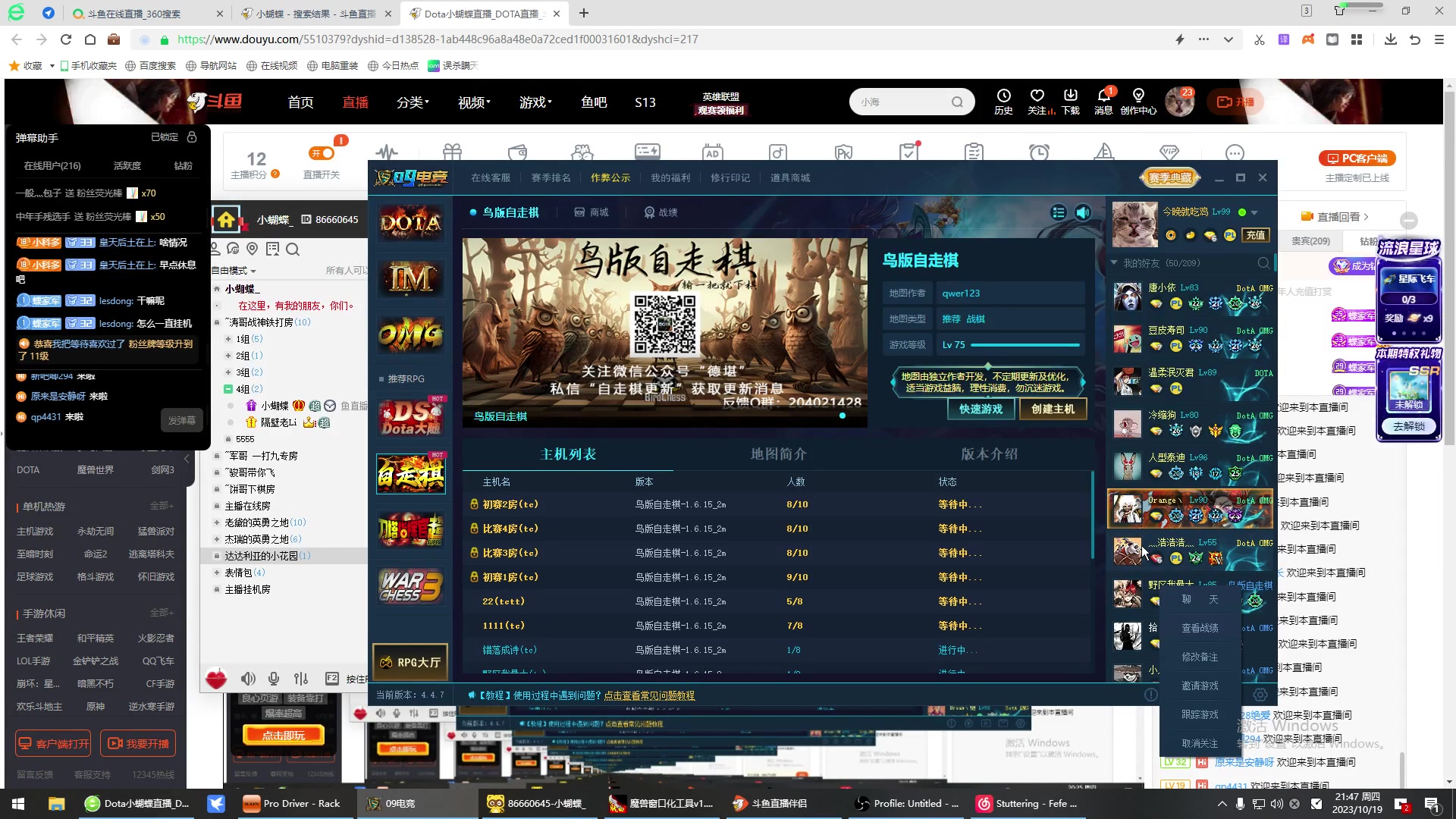
Task: Click the 发弹幕 send button
Action: click(x=182, y=420)
